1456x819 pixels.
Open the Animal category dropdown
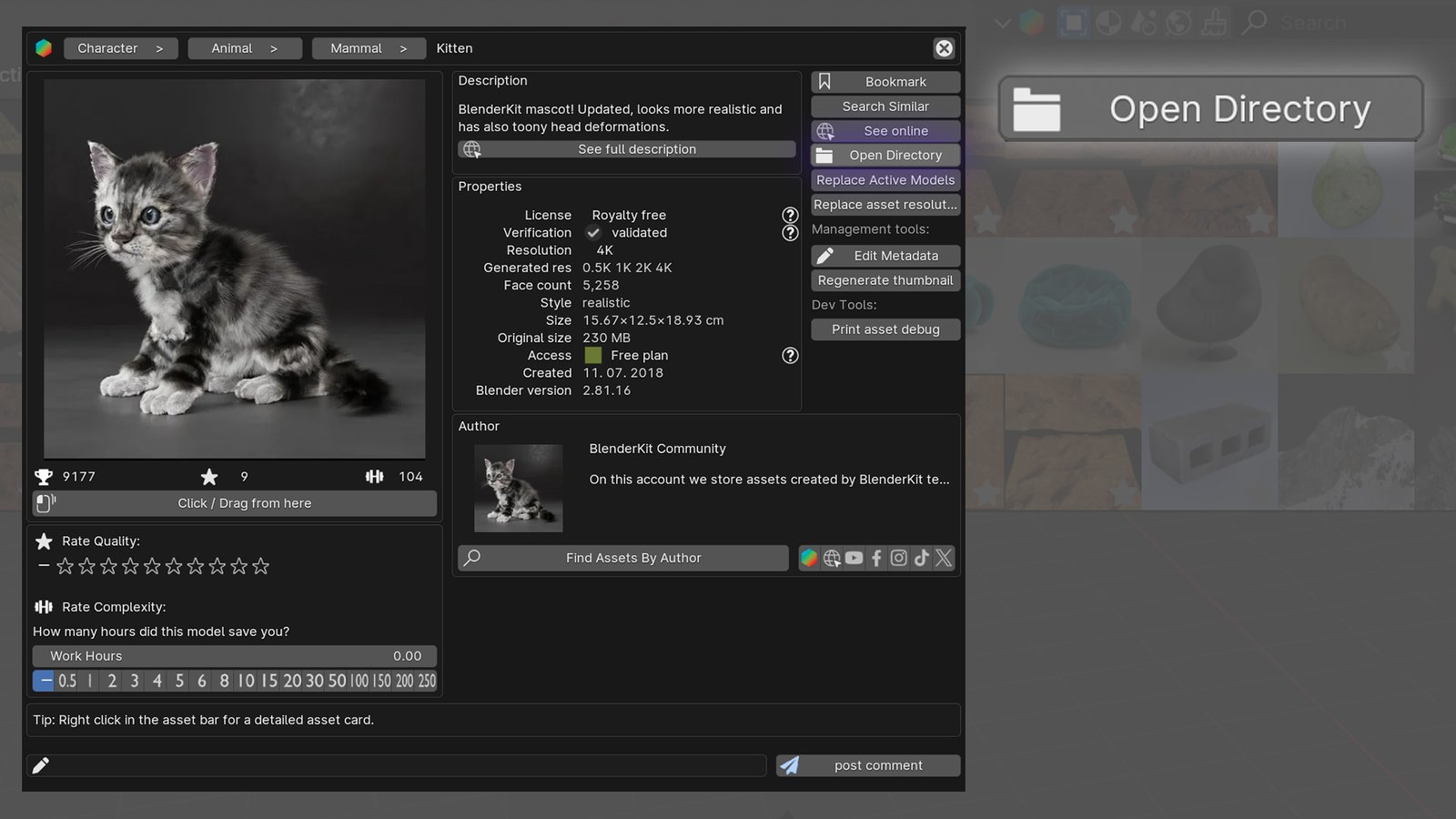(244, 48)
